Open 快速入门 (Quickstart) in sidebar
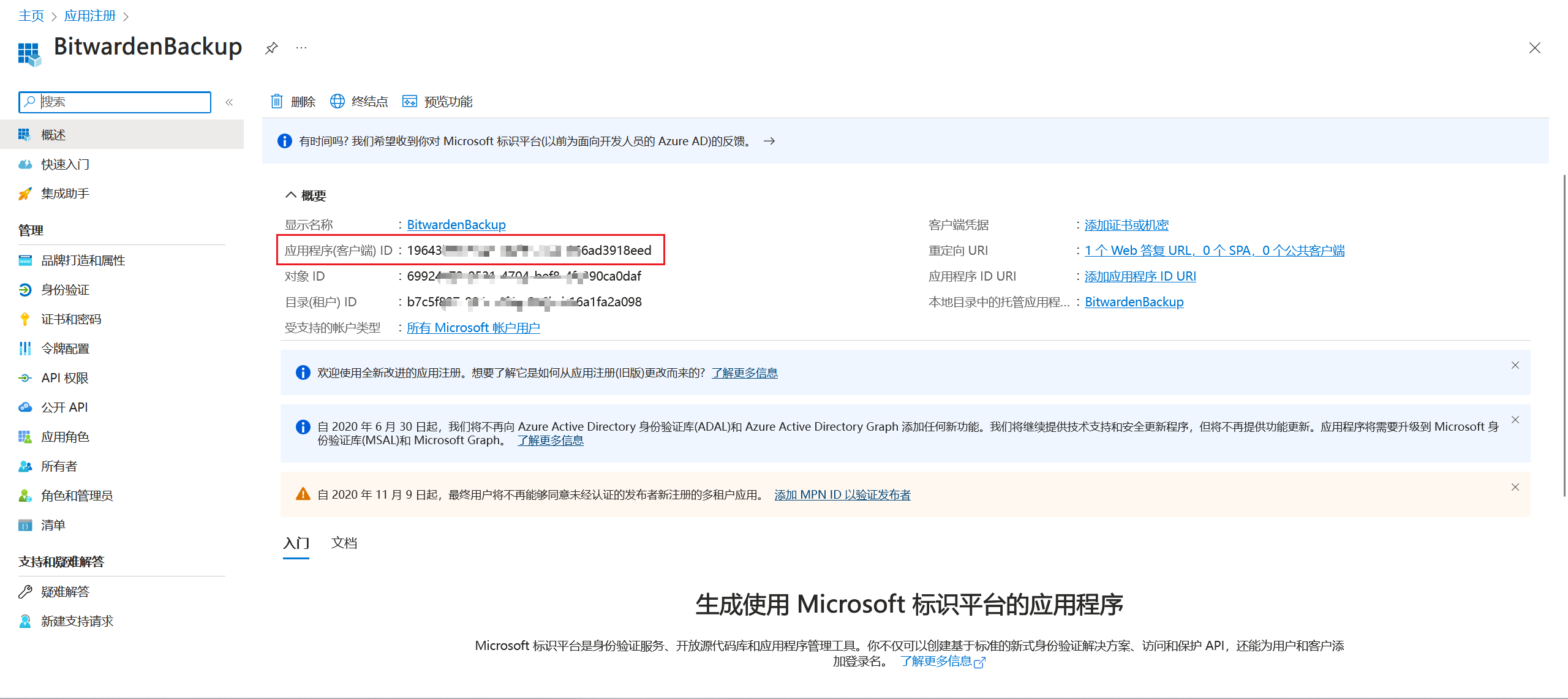Screen dimensions: 1568x699 [x=65, y=164]
